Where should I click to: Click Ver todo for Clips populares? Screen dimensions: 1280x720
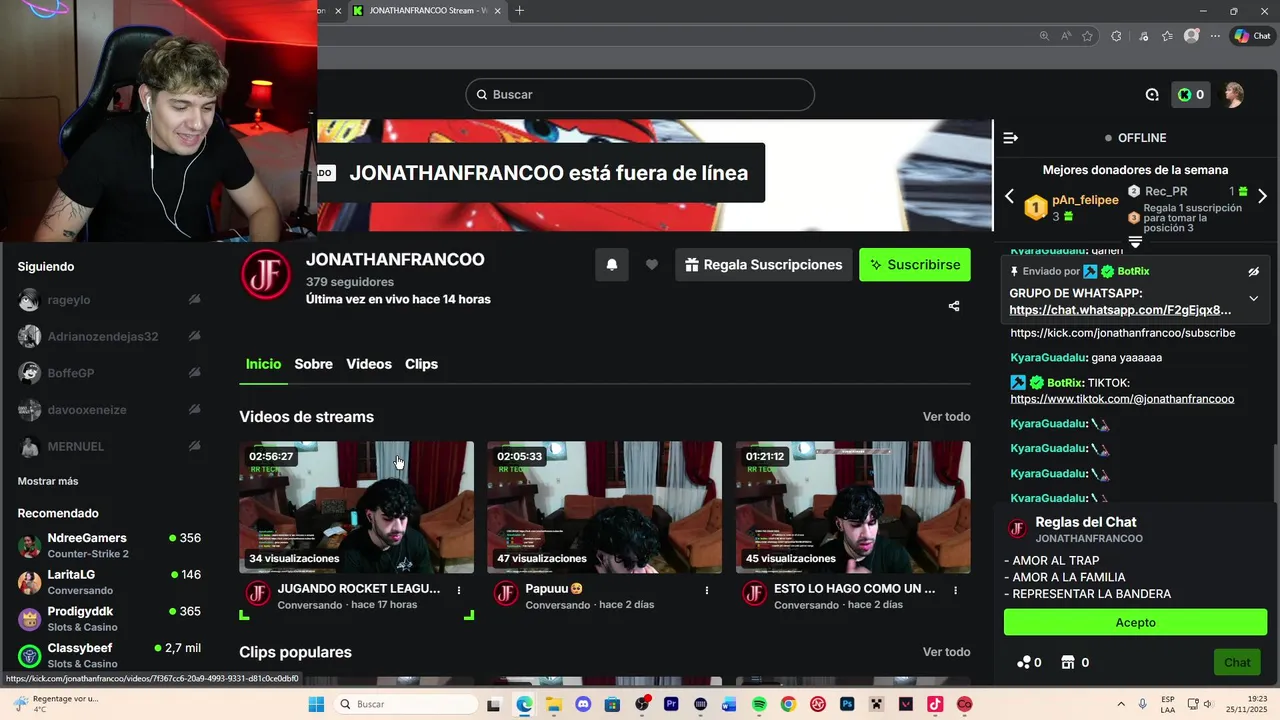[946, 652]
